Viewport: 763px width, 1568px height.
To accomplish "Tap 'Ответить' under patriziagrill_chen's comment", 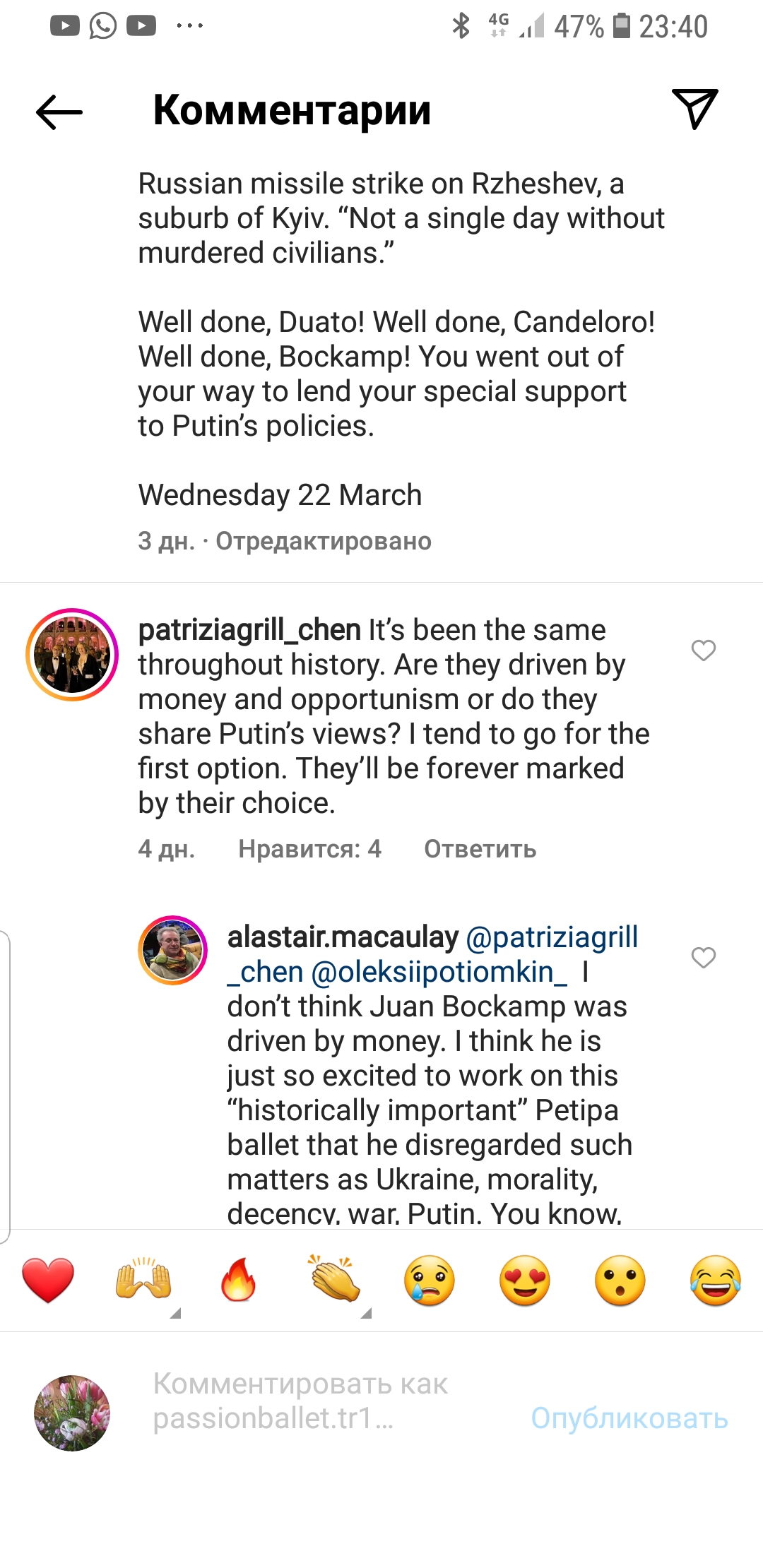I will (480, 849).
